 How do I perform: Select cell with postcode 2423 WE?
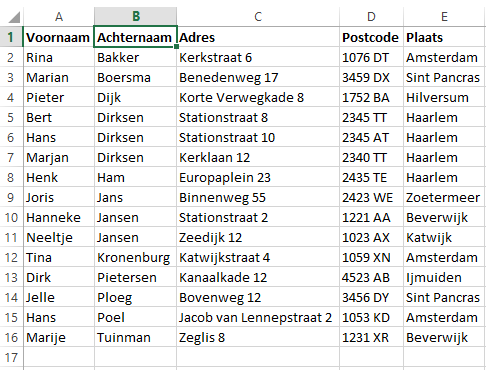(x=371, y=197)
